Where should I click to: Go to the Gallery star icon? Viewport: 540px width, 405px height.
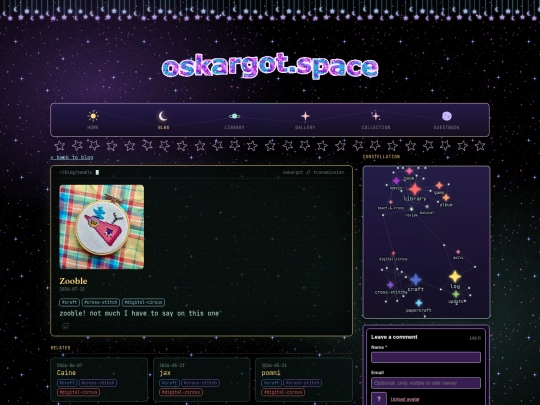coord(305,116)
